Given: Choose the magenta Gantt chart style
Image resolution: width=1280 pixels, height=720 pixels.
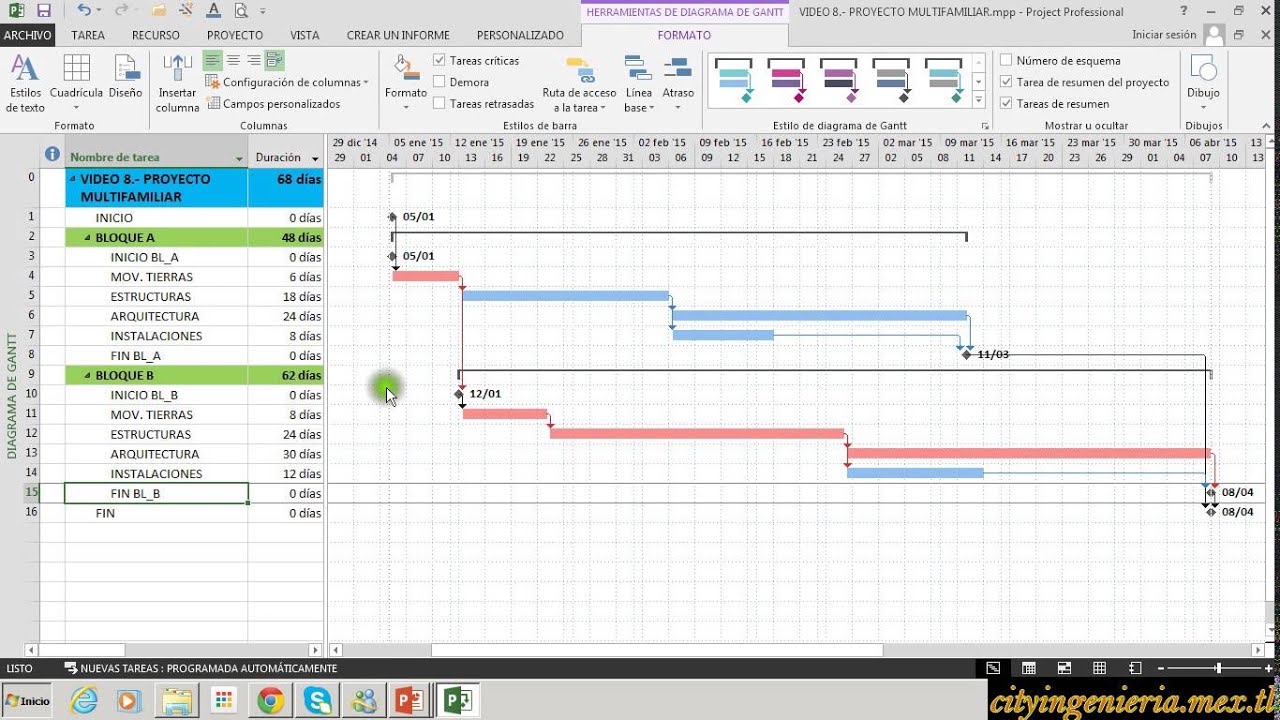Looking at the screenshot, I should pyautogui.click(x=786, y=81).
